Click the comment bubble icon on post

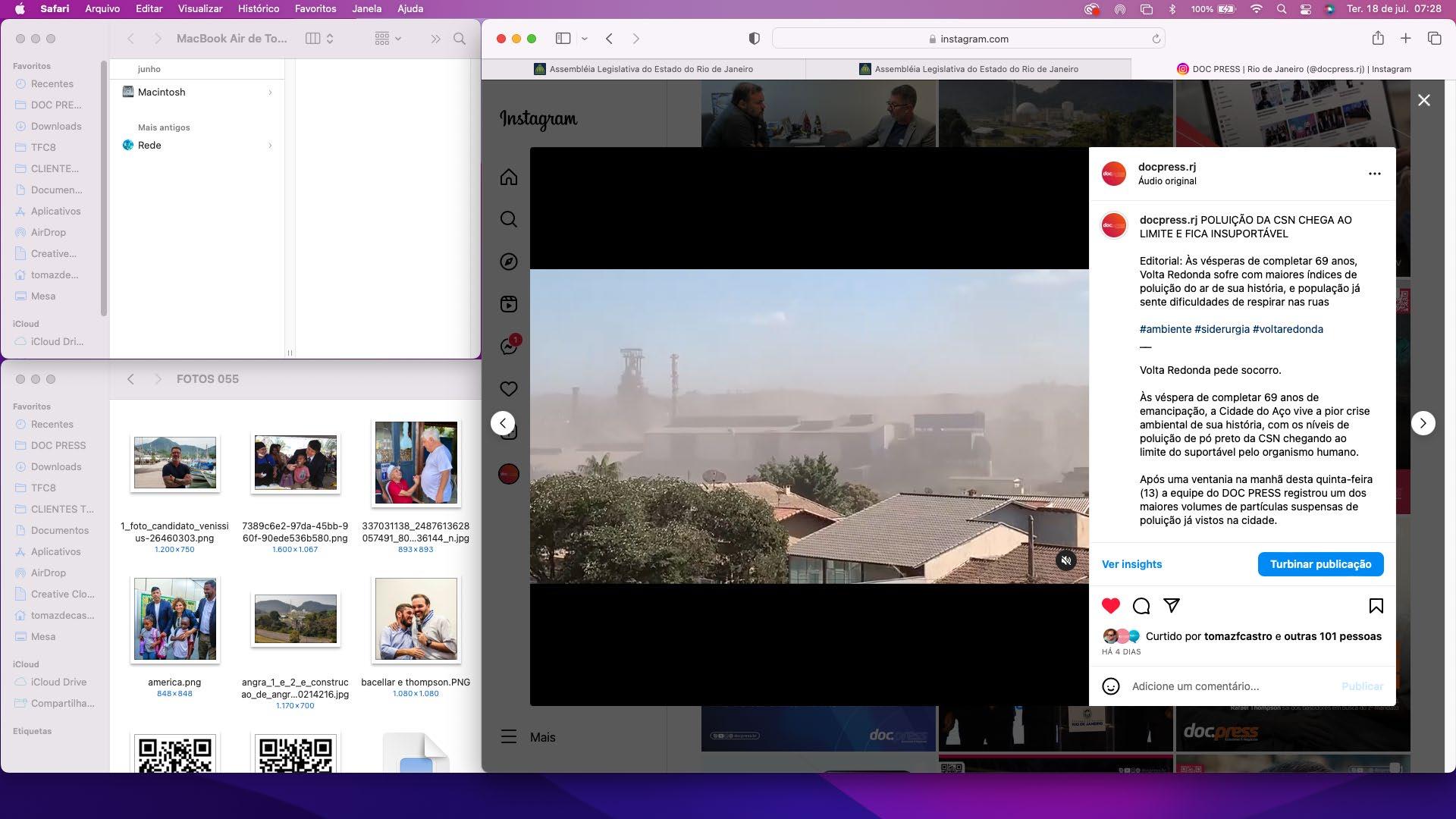(1141, 606)
